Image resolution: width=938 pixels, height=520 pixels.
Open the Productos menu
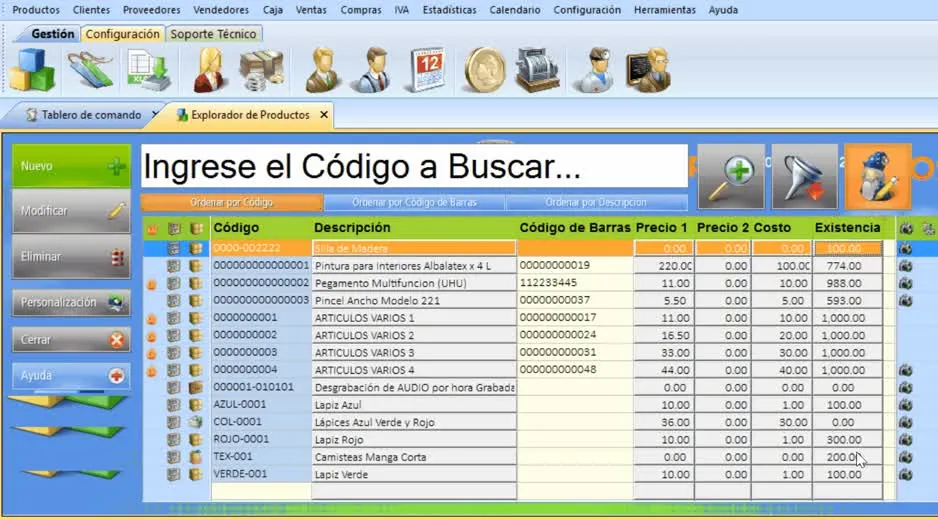click(36, 10)
